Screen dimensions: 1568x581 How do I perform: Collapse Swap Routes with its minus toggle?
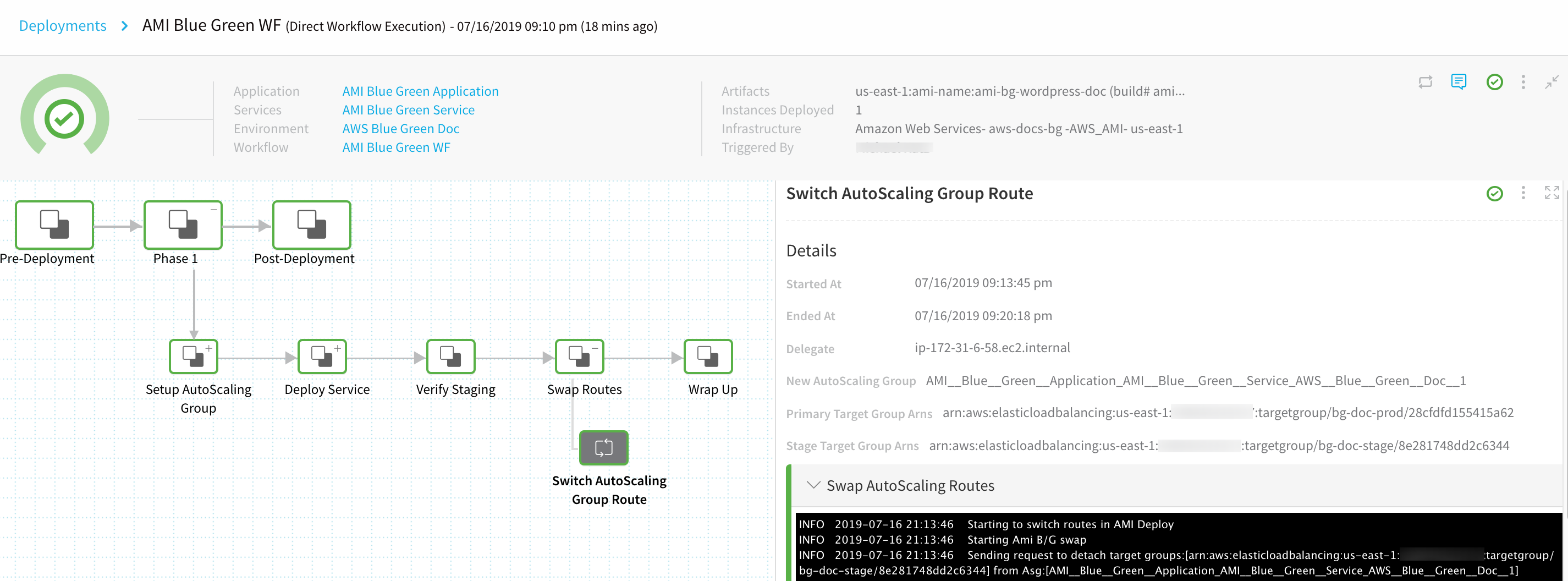coord(595,348)
